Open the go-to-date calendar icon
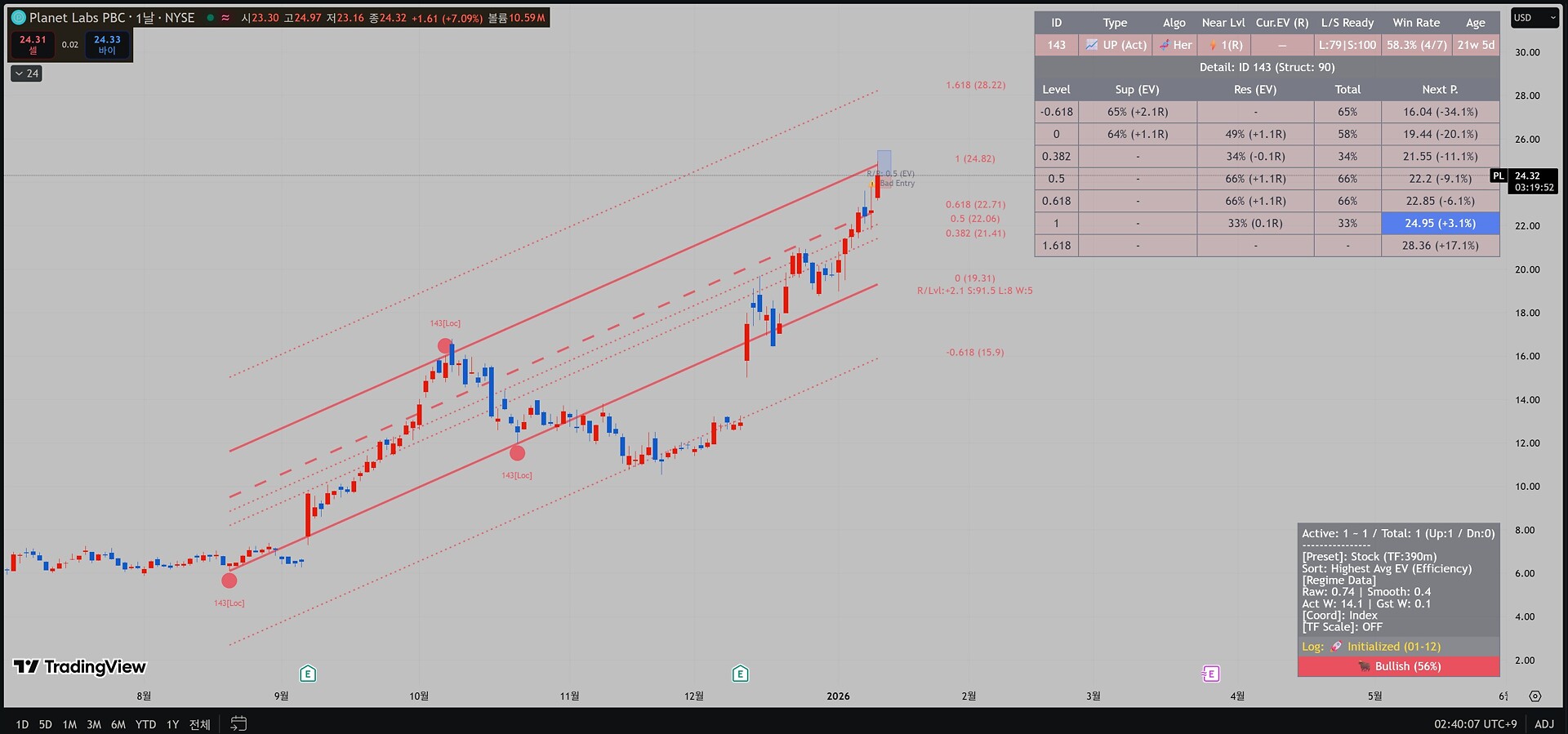Image resolution: width=1568 pixels, height=734 pixels. click(x=238, y=723)
